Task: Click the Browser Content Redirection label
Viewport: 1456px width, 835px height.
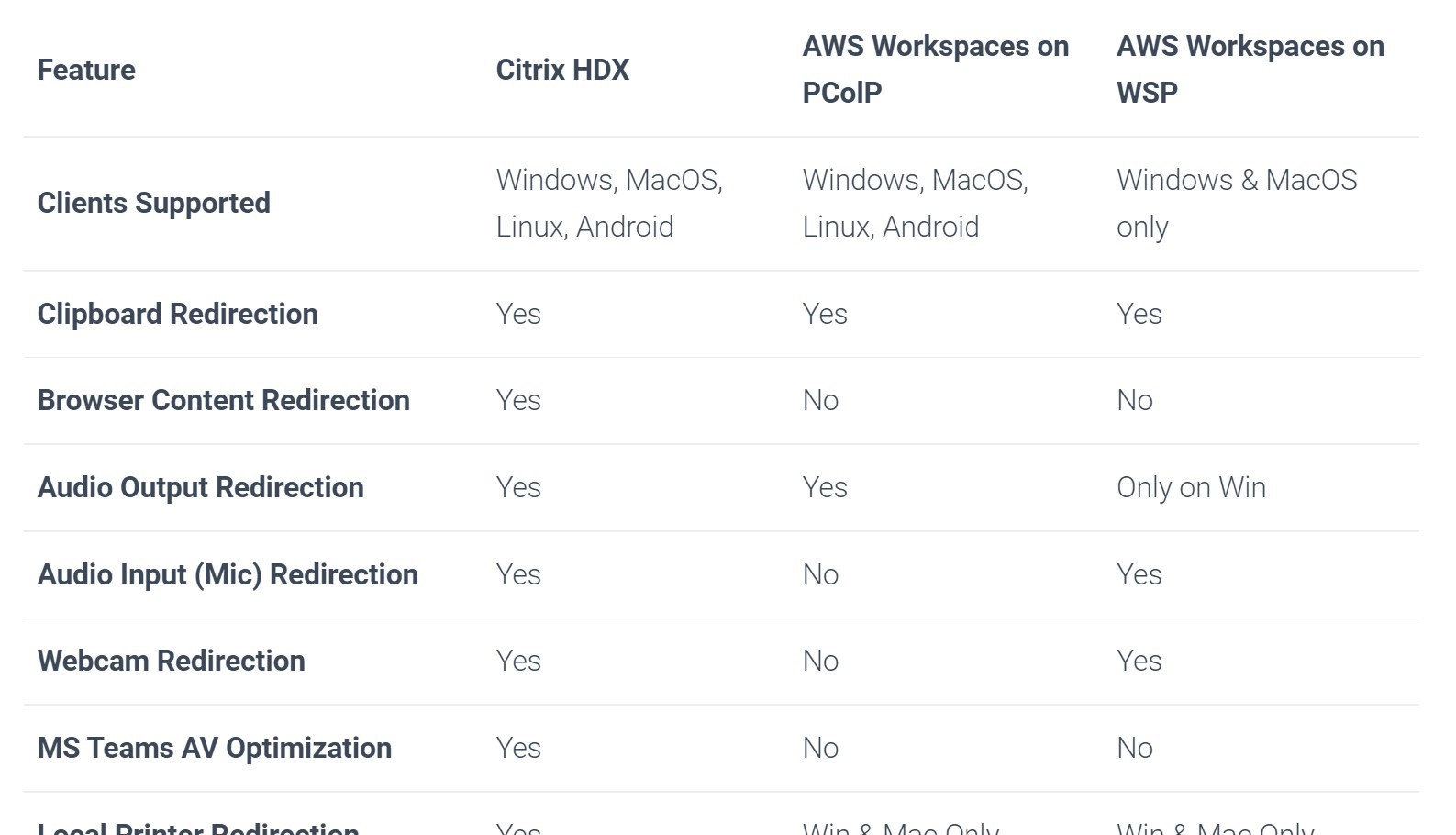Action: pos(223,400)
